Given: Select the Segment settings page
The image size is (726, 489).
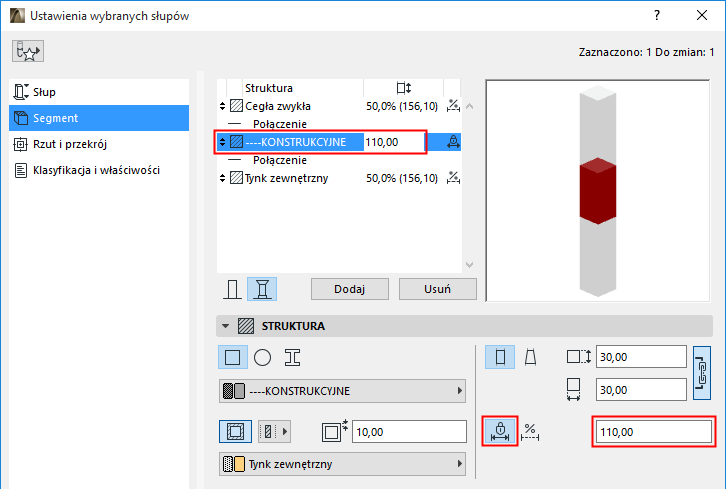Looking at the screenshot, I should coord(99,118).
